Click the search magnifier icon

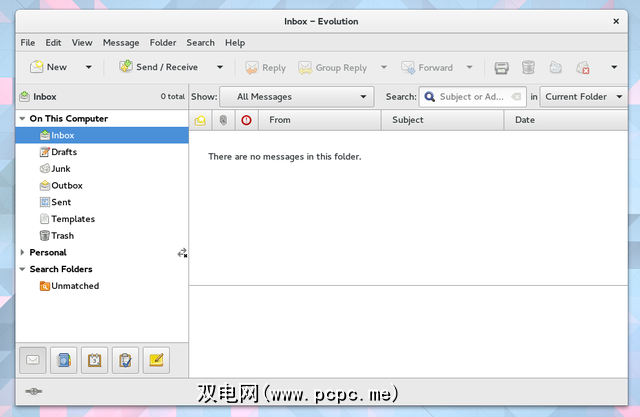(x=429, y=97)
